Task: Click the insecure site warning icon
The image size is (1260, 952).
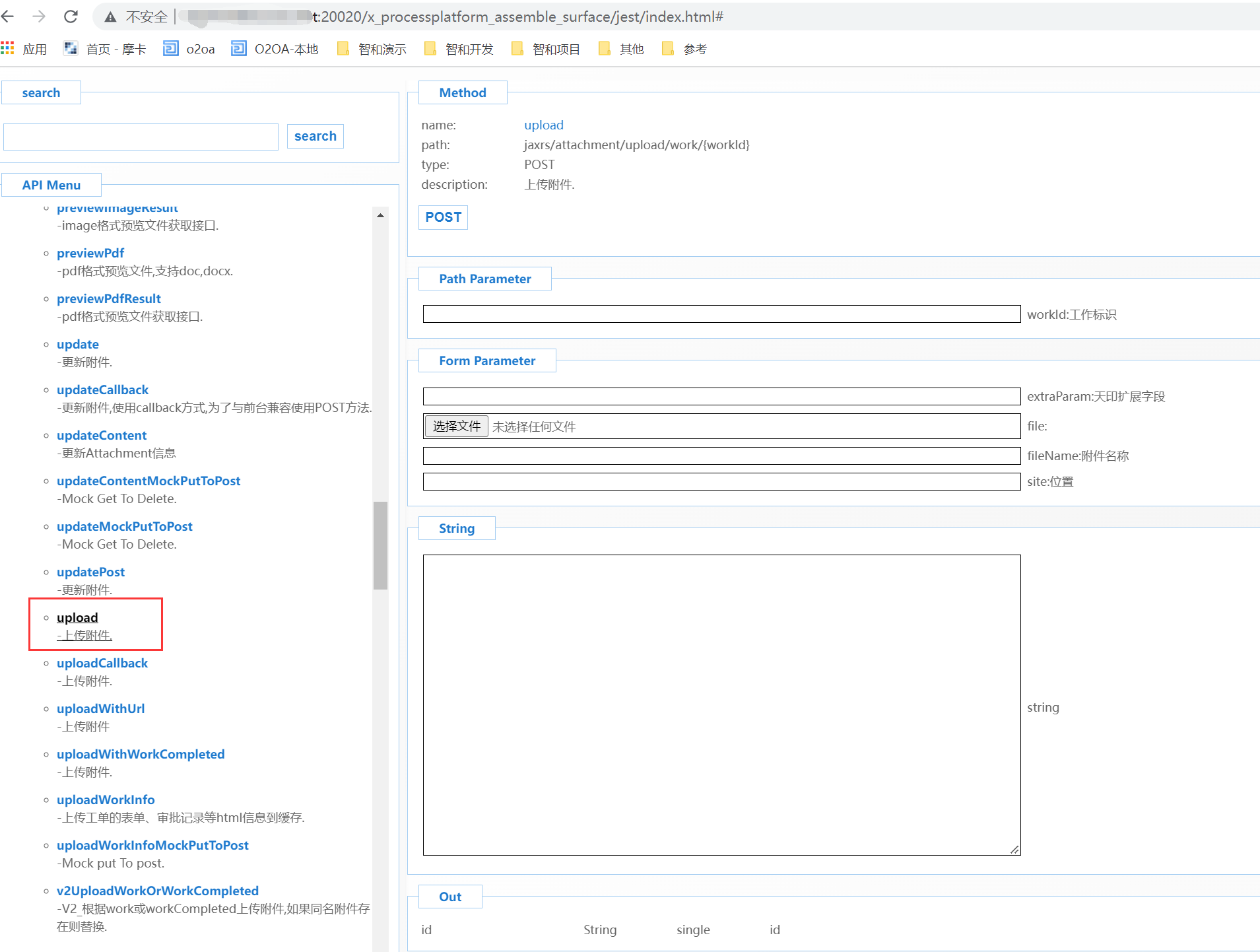Action: coord(110,17)
